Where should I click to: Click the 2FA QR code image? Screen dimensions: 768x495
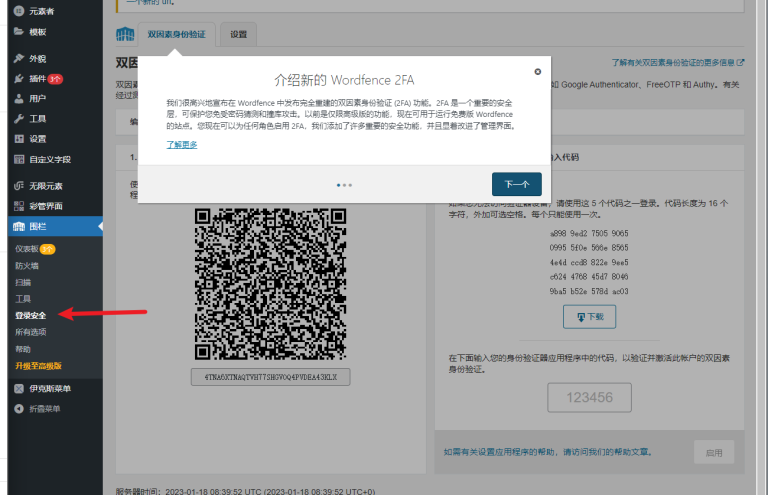point(270,284)
